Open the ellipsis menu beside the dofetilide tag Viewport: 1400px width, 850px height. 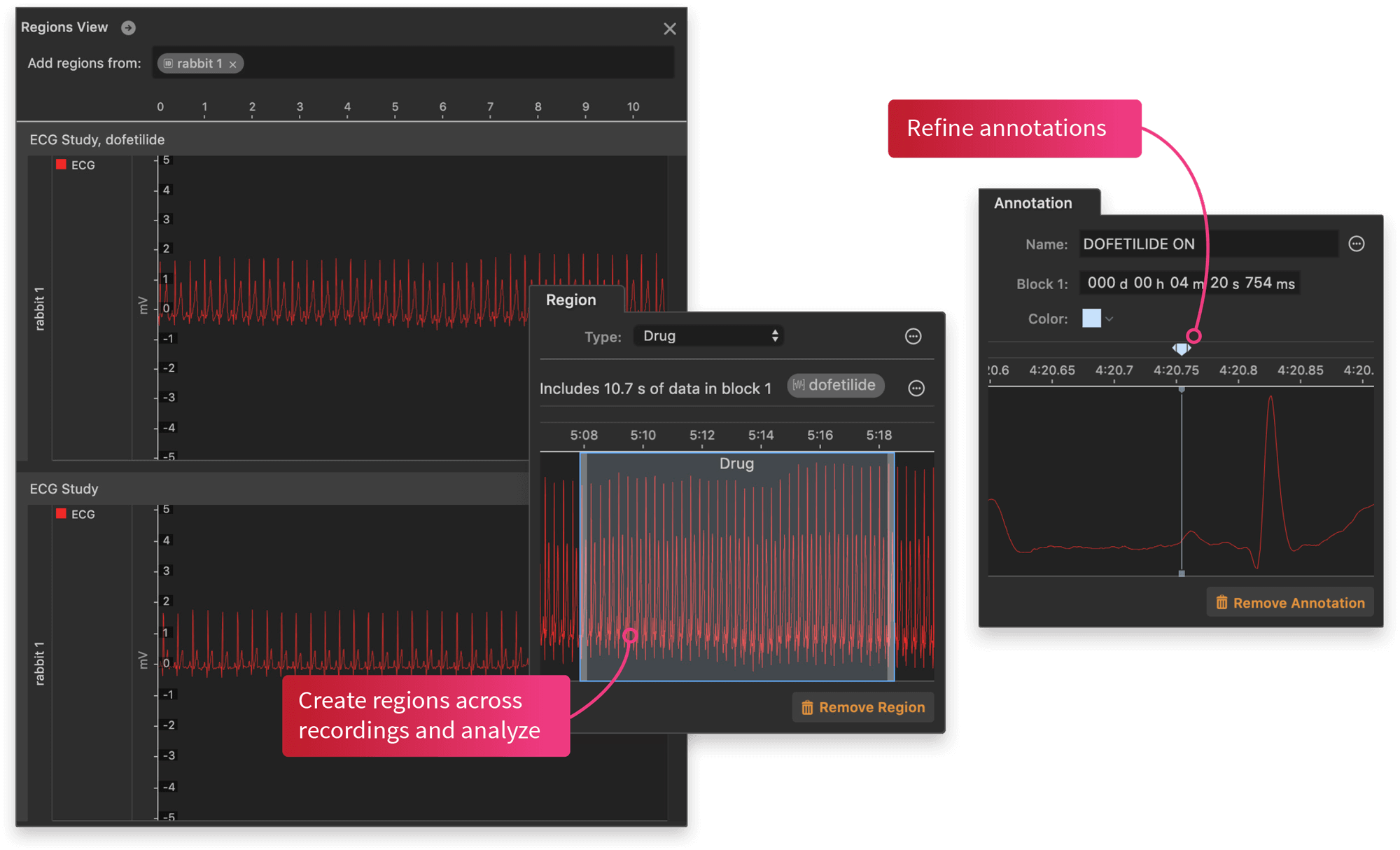[917, 386]
